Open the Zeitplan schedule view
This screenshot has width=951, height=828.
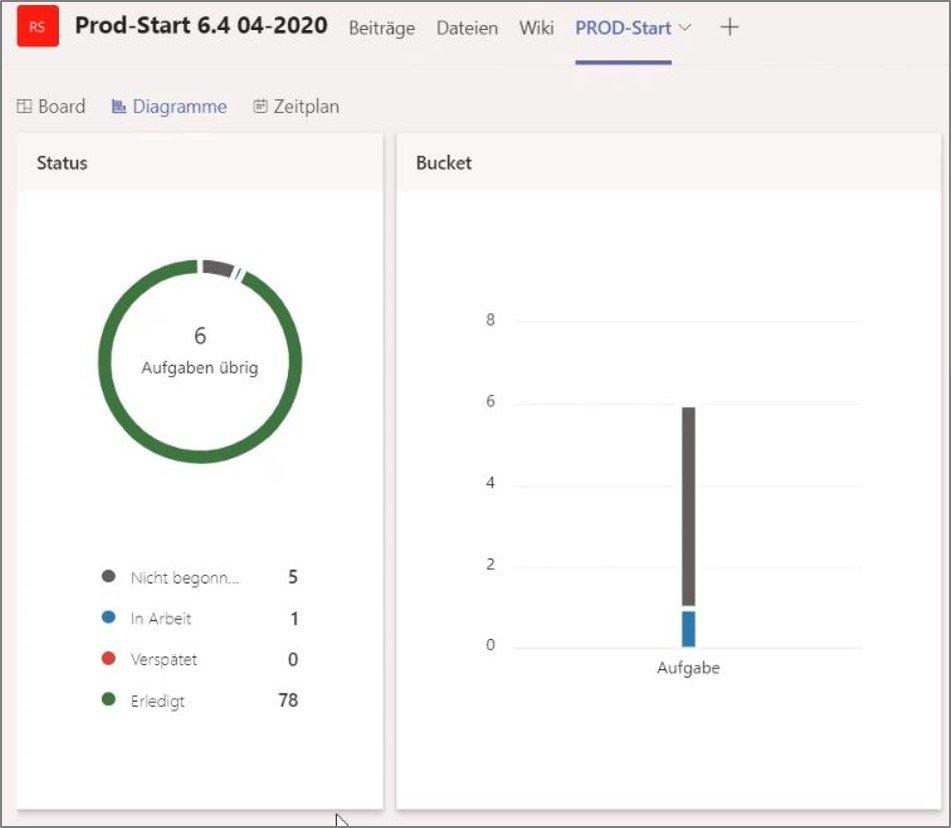[x=306, y=106]
